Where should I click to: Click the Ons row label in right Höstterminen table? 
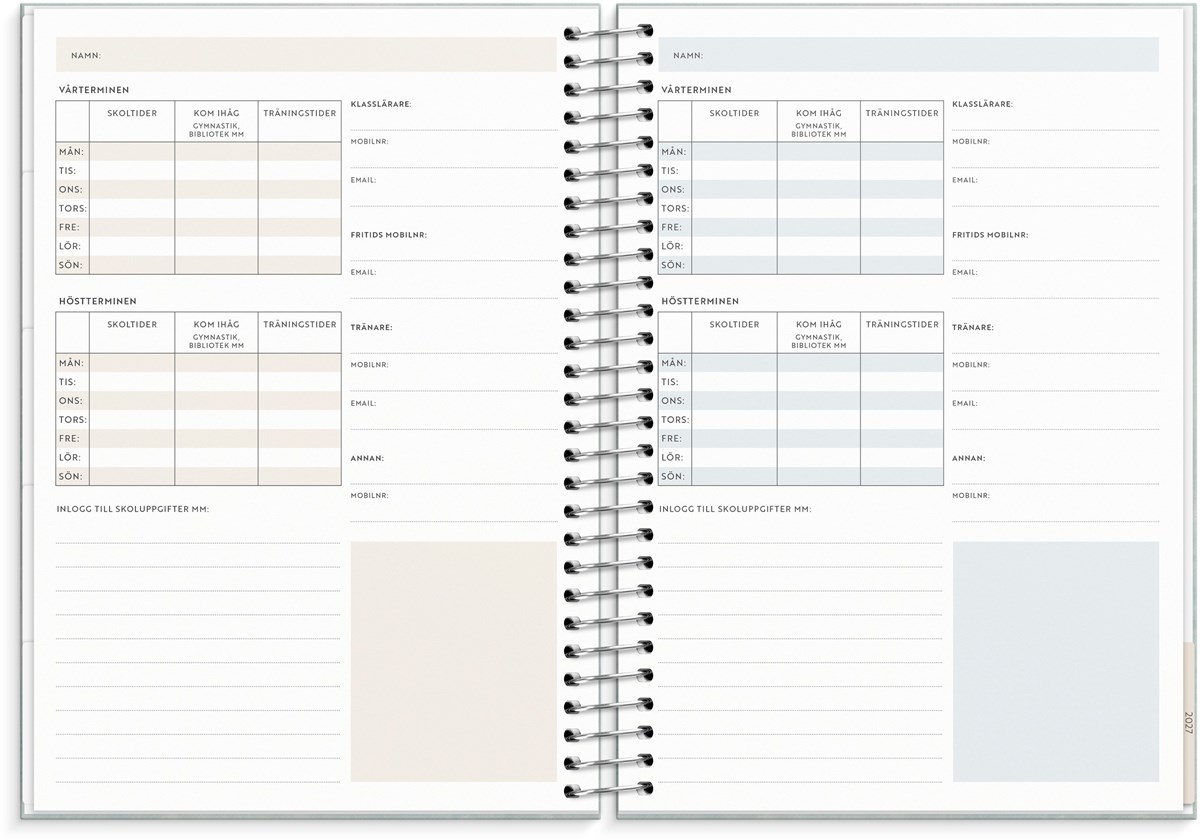click(673, 400)
